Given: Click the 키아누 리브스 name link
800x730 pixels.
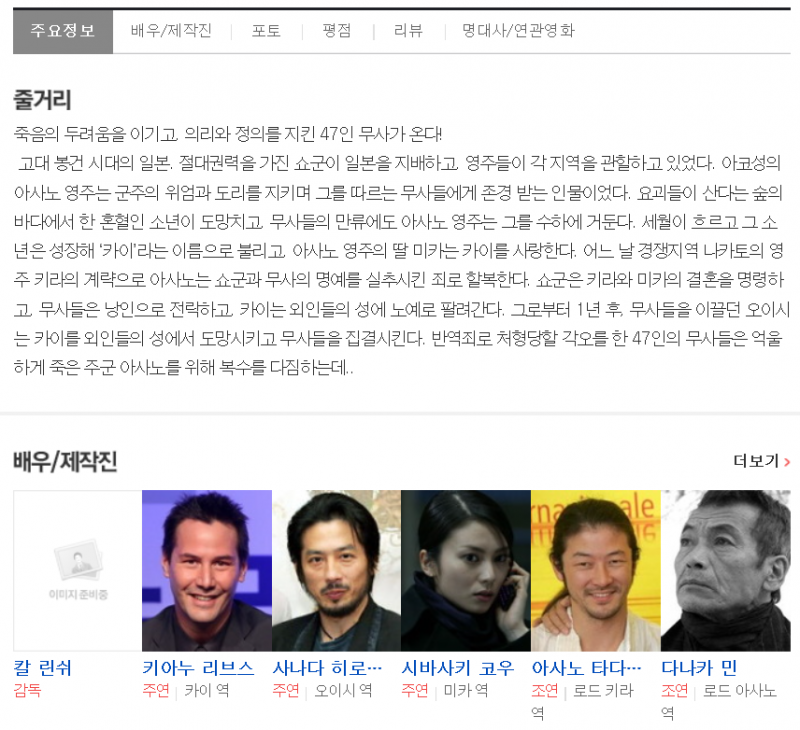Looking at the screenshot, I should [198, 667].
